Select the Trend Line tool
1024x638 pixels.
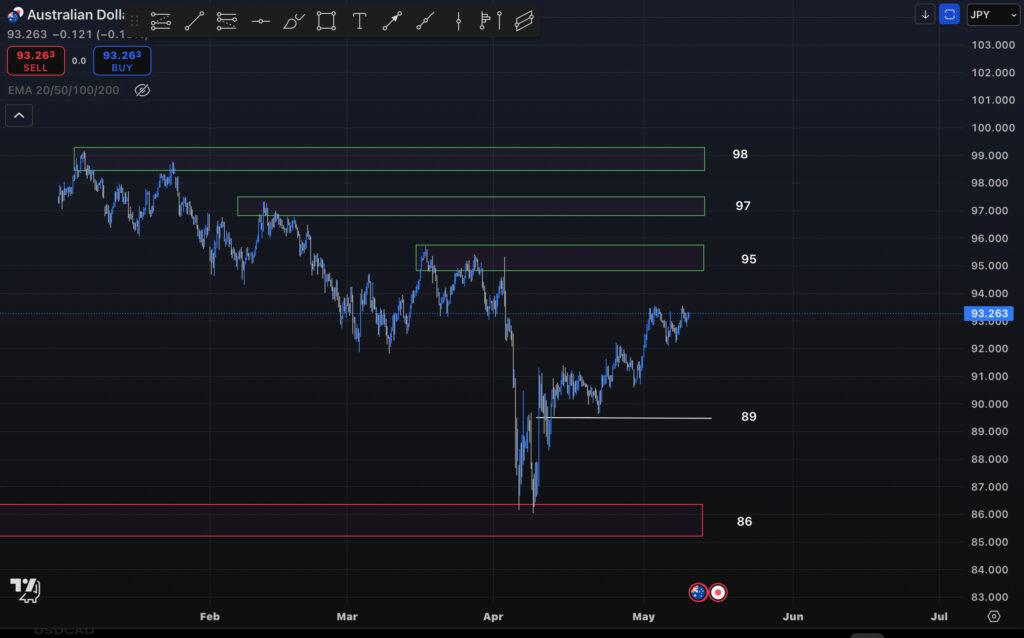pos(194,21)
